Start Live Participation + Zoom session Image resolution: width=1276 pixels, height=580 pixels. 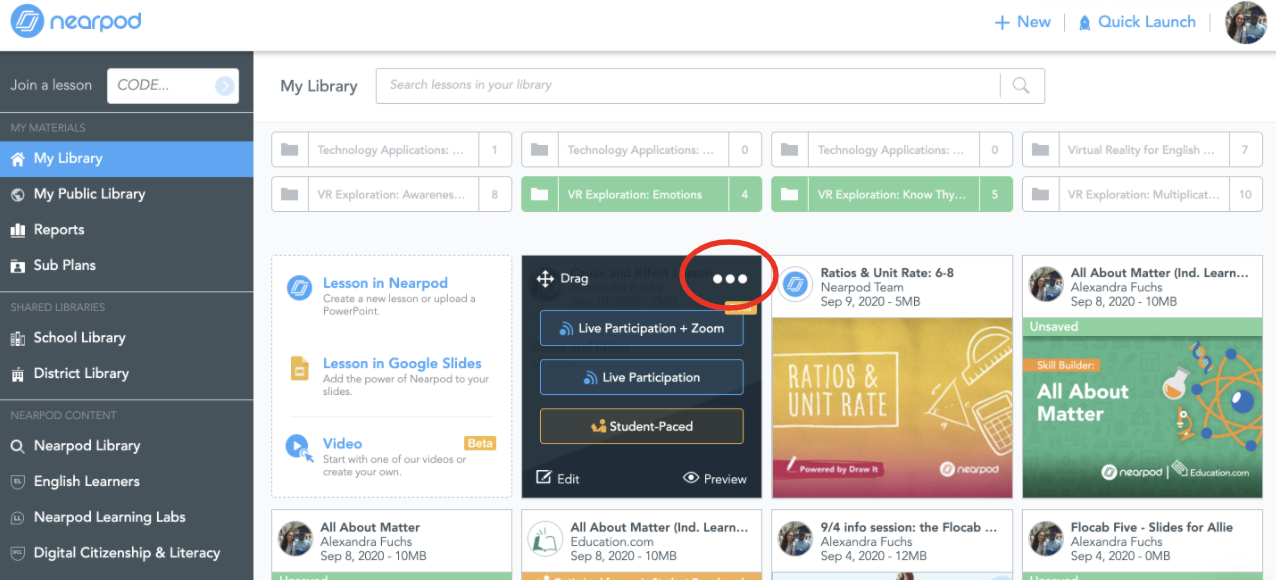641,328
